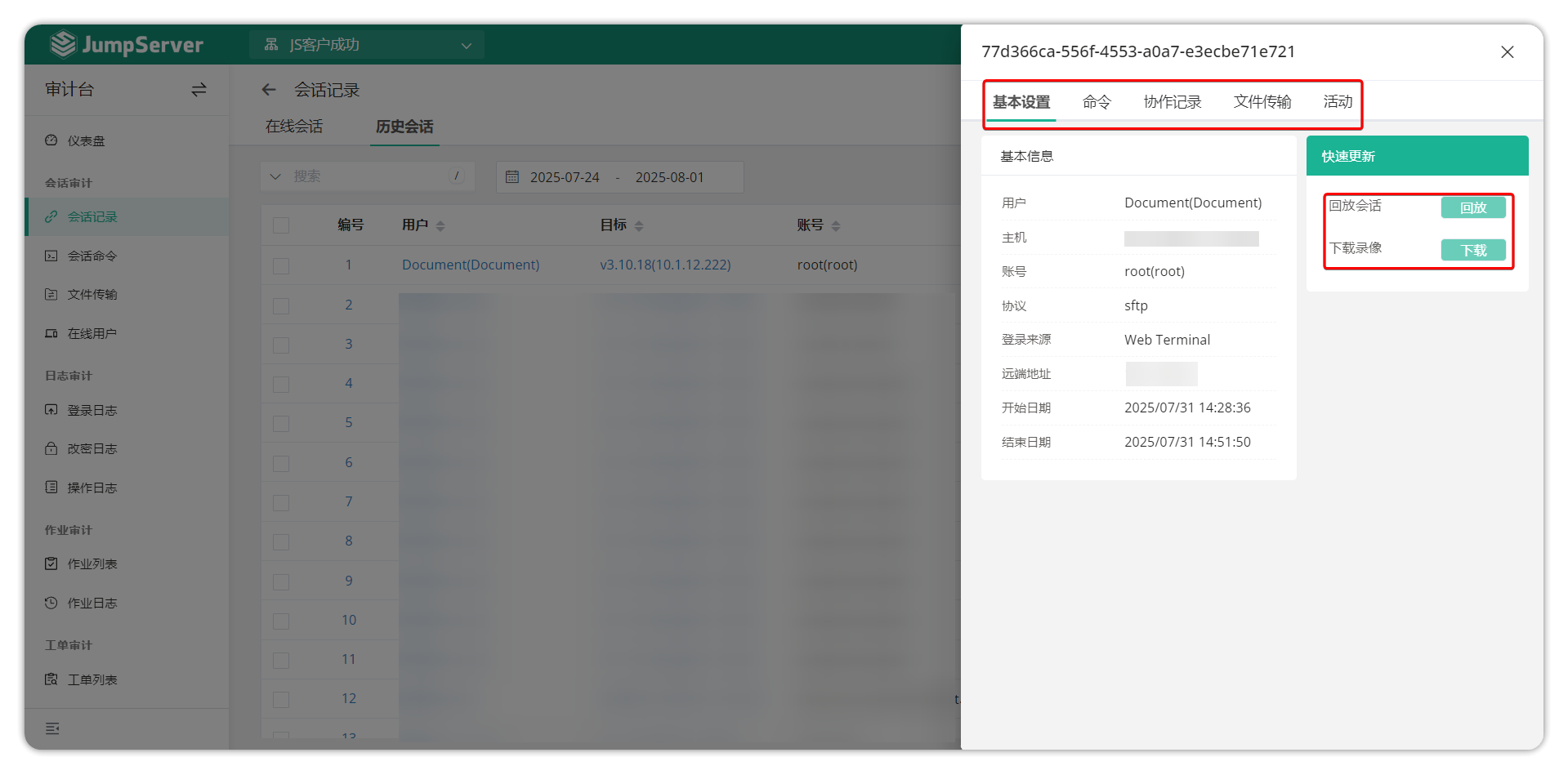
Task: Open session number 12 link
Action: [x=349, y=698]
